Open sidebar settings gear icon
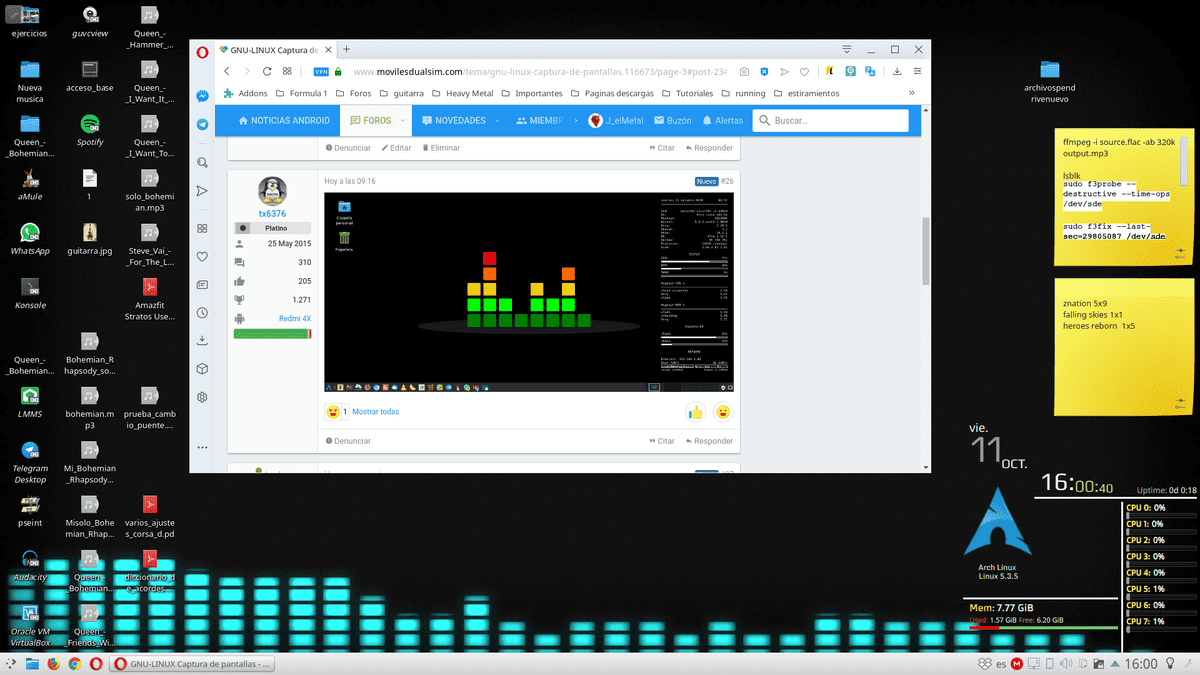 pos(202,397)
